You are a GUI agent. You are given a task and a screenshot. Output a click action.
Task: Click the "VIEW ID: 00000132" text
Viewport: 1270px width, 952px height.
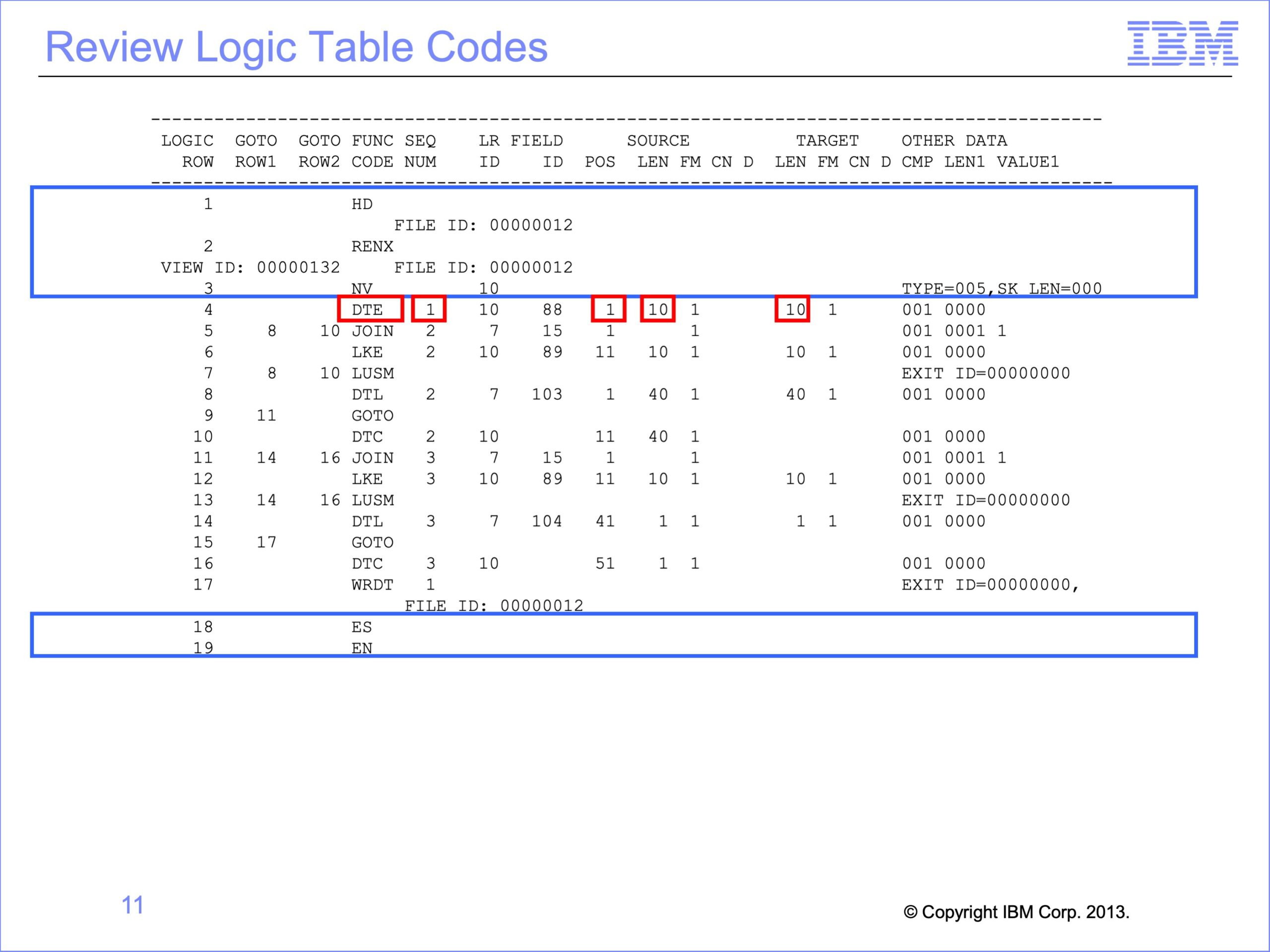coord(251,267)
